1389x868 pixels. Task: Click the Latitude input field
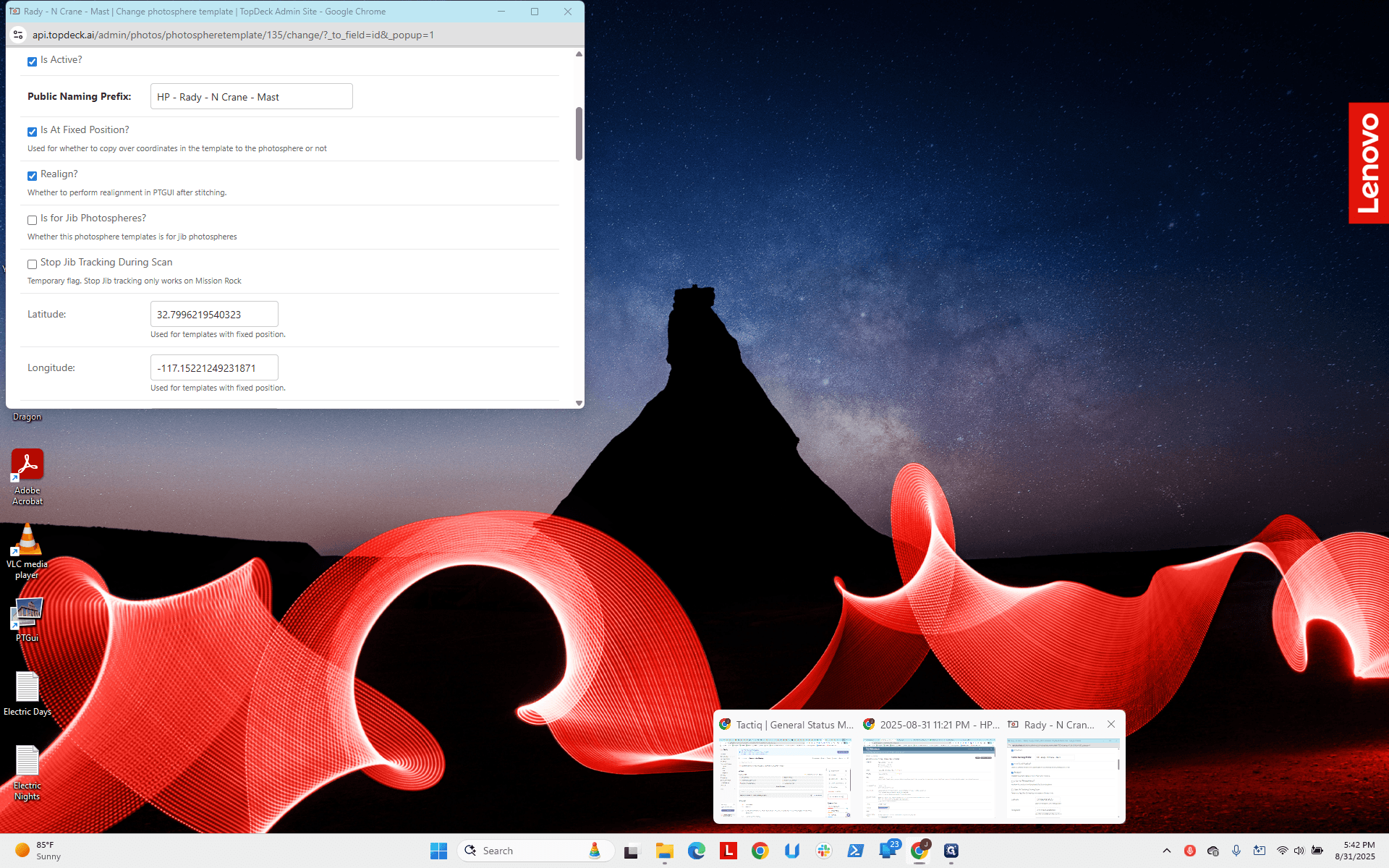click(214, 314)
